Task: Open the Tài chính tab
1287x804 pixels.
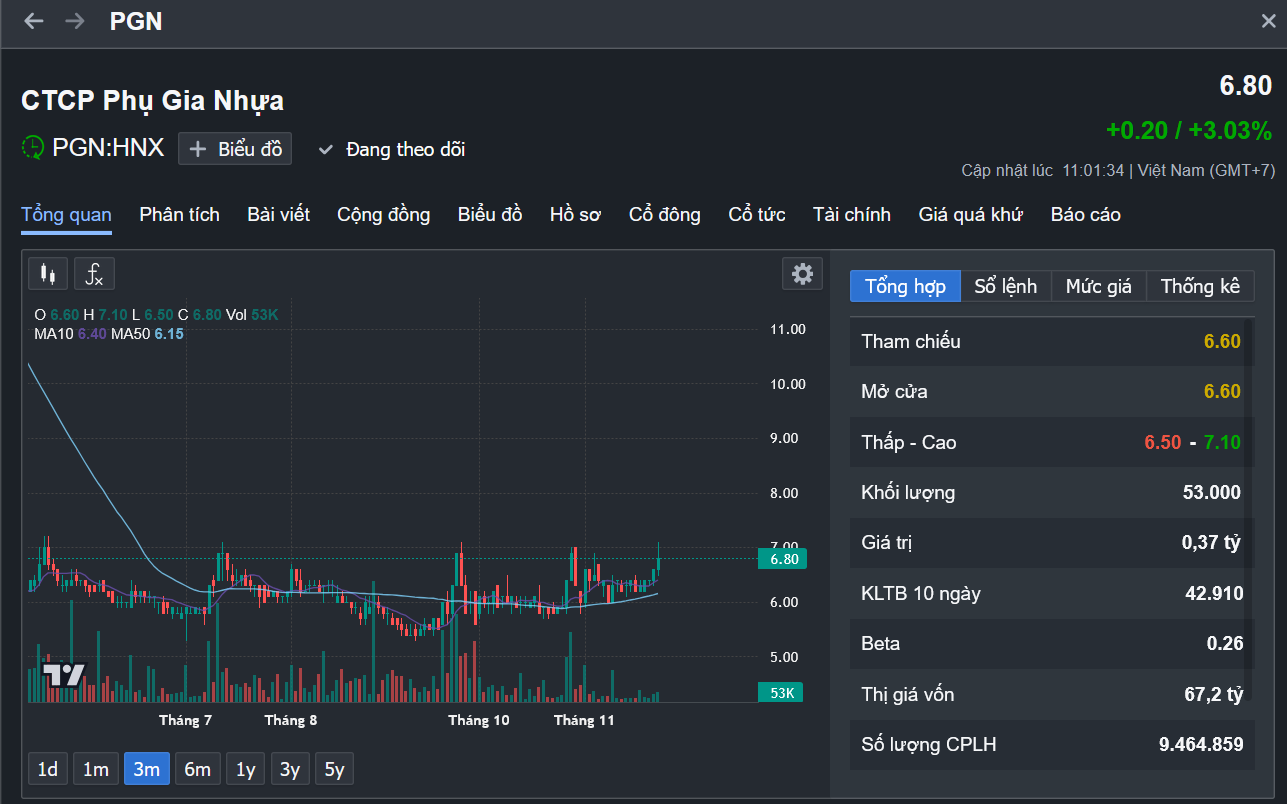Action: pyautogui.click(x=852, y=214)
